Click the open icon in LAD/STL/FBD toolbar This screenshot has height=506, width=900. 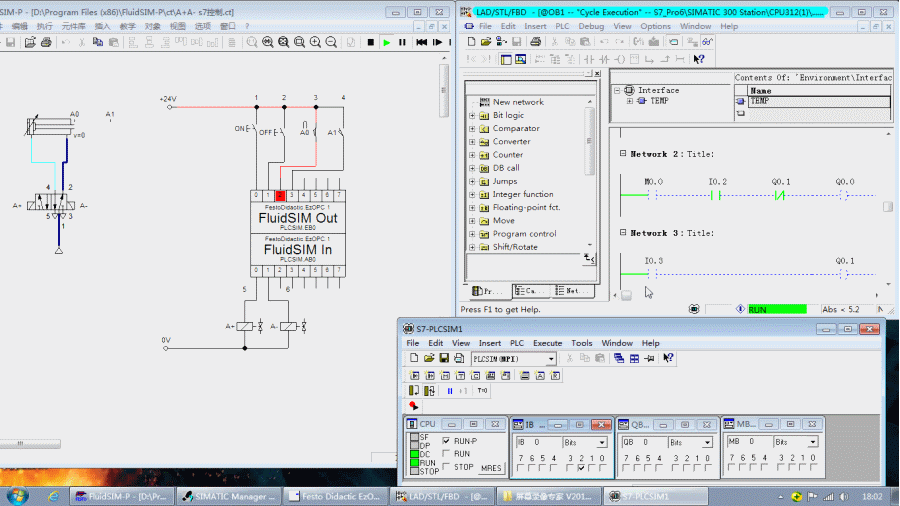pyautogui.click(x=486, y=41)
